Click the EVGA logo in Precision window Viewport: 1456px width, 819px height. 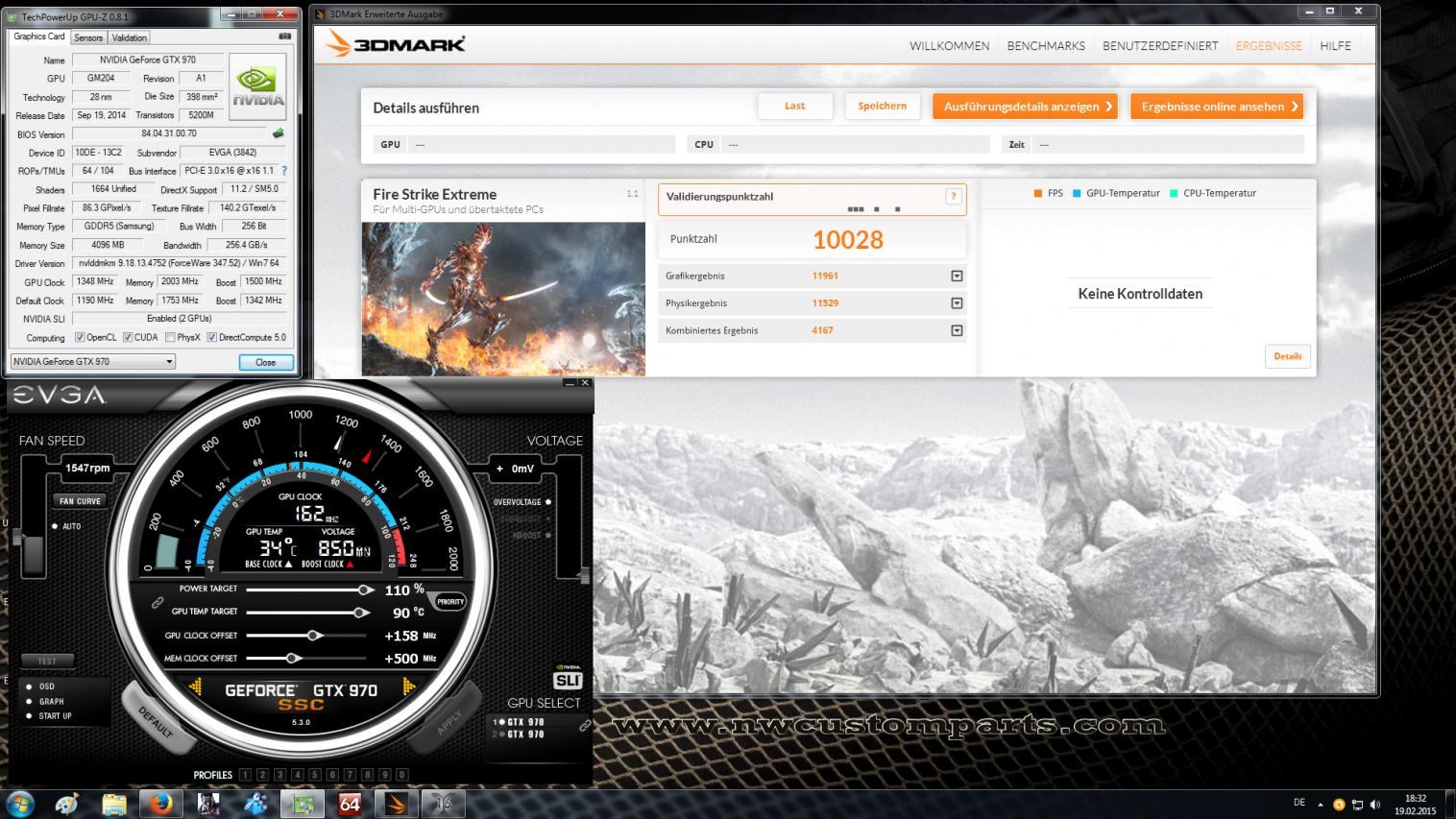pos(58,396)
